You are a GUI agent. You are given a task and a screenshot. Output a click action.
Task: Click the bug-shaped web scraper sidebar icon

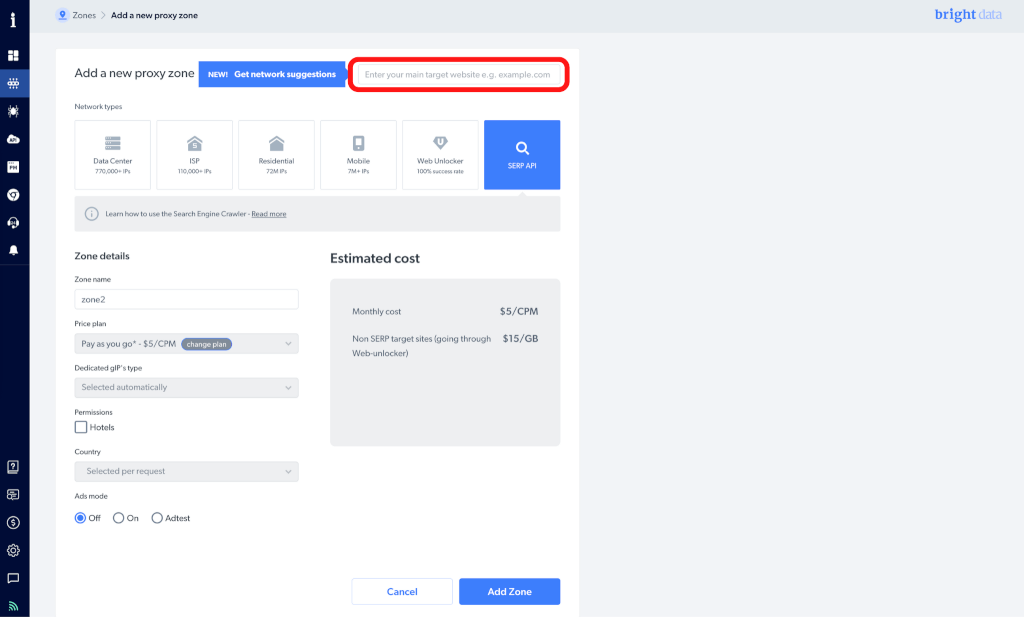click(x=14, y=111)
